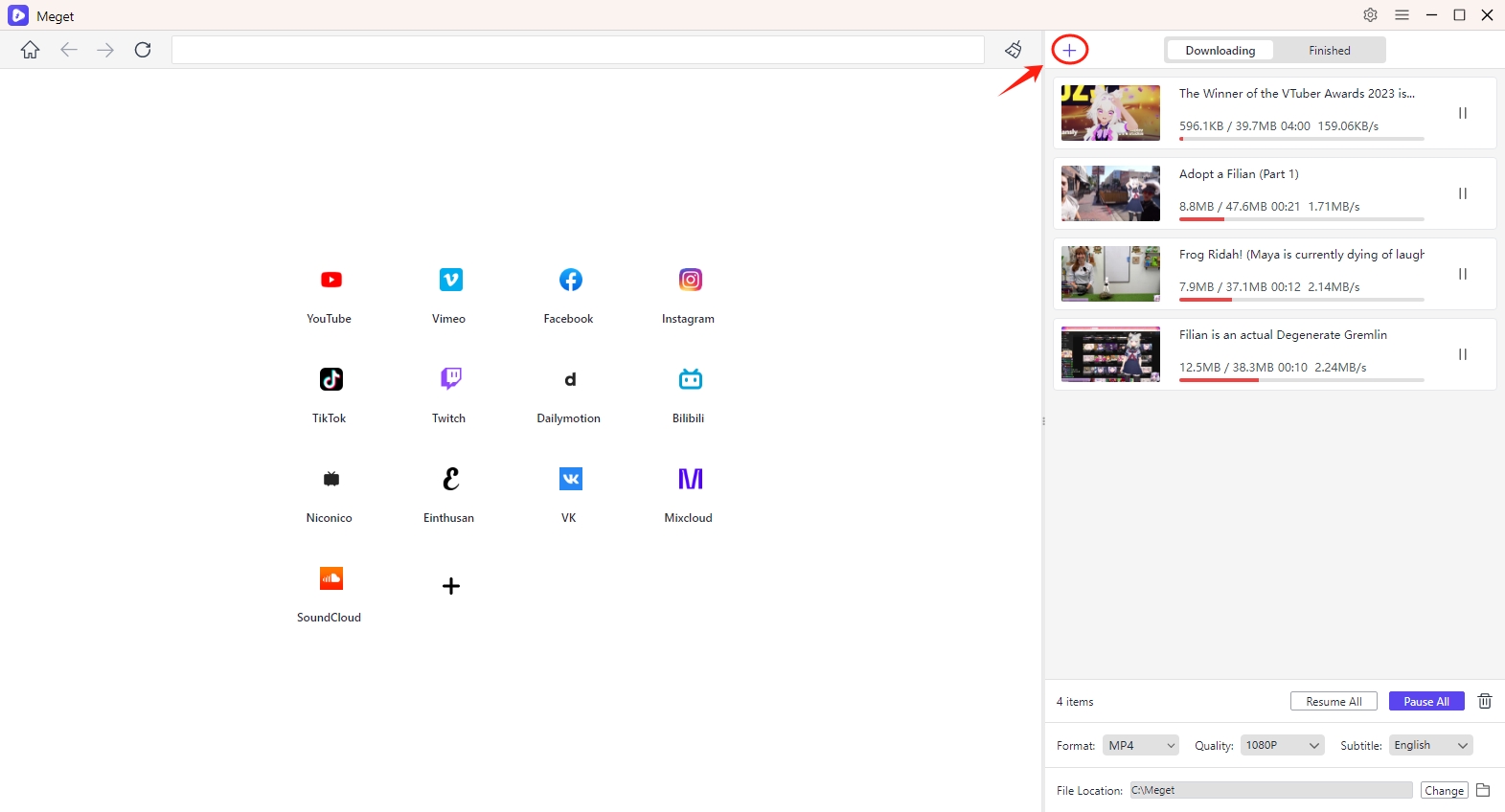Open thumbnail of Degenerate Gremlin video
This screenshot has height=812, width=1505.
(x=1110, y=354)
